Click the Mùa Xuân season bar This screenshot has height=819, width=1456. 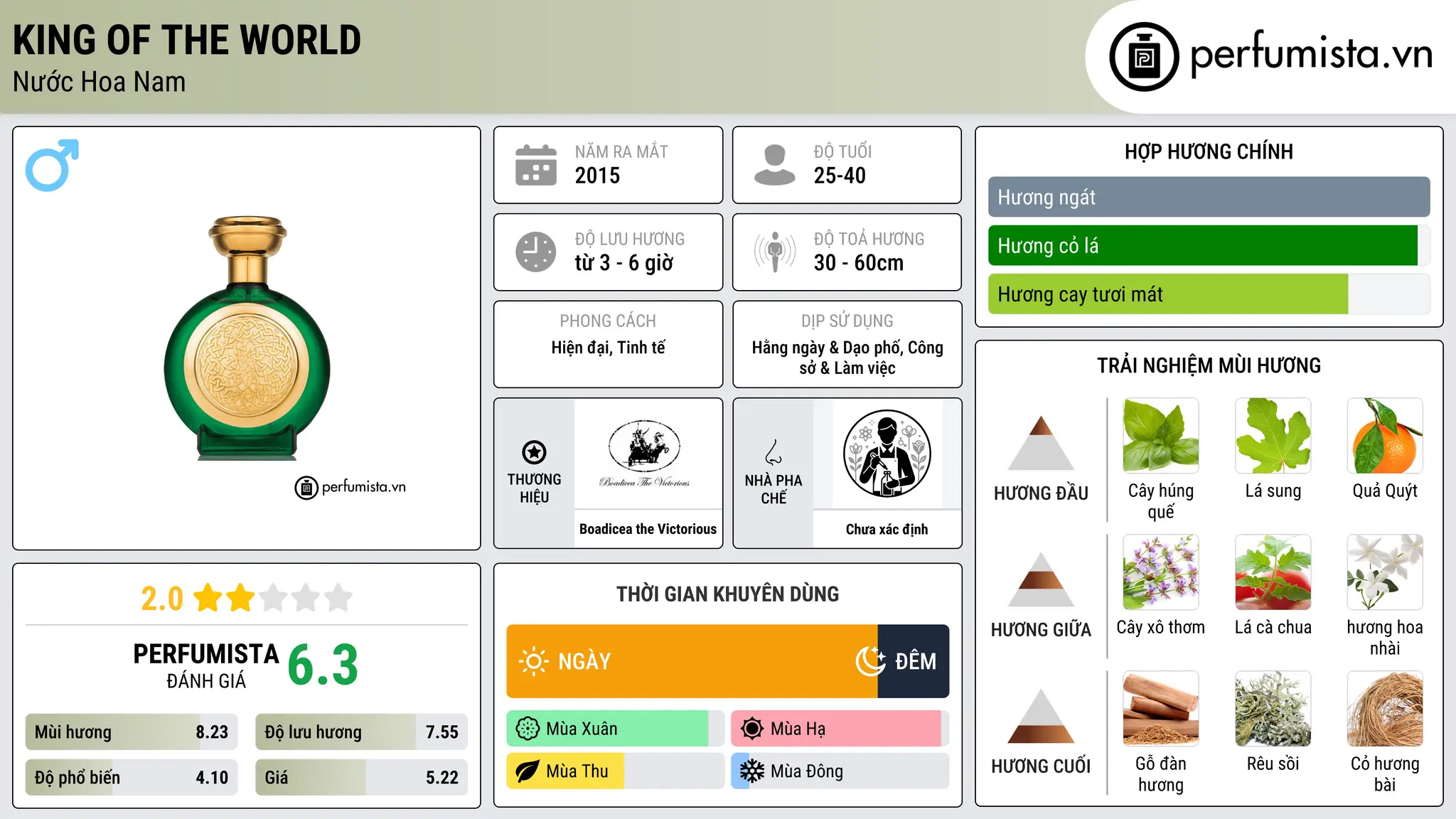(615, 729)
